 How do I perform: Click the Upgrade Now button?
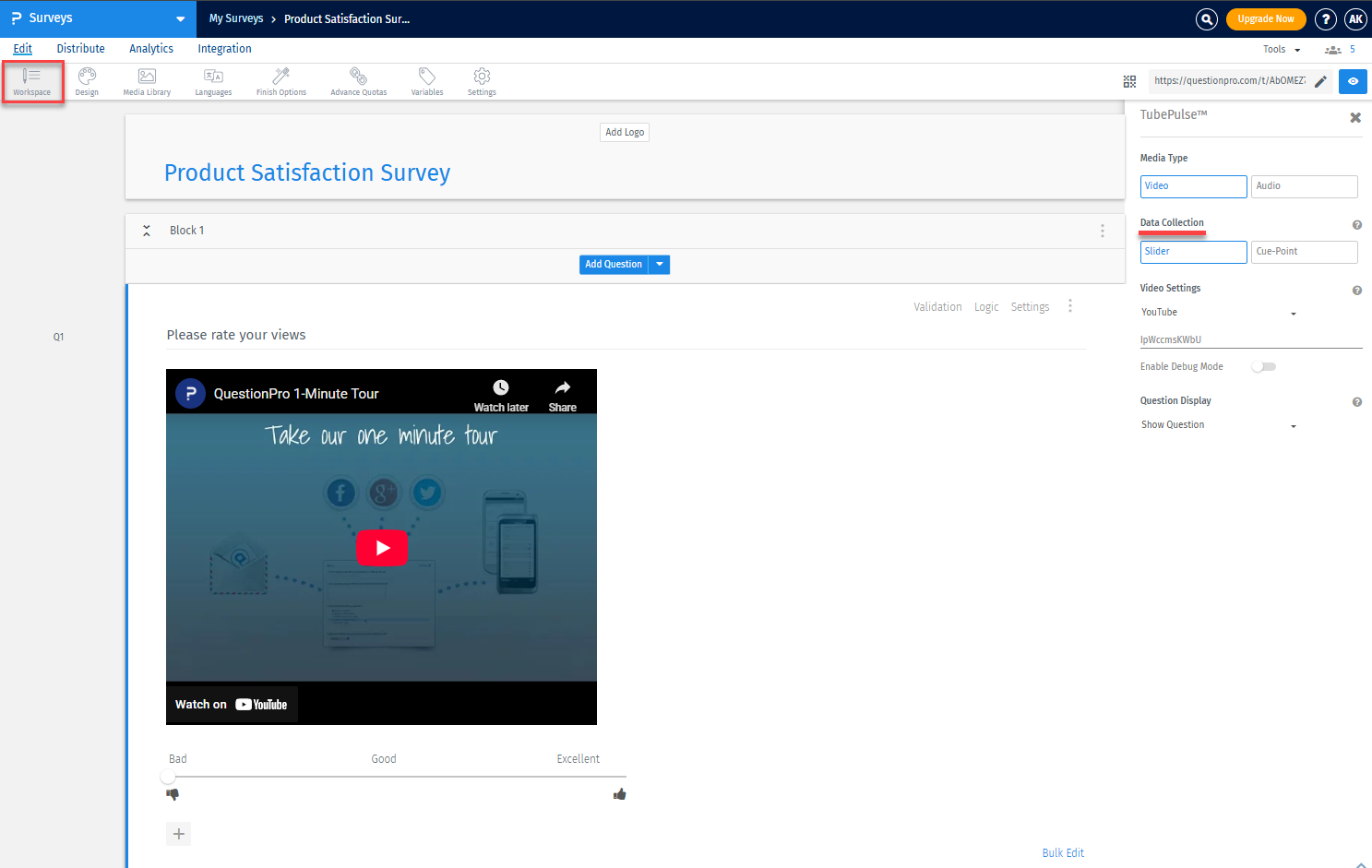(x=1265, y=18)
